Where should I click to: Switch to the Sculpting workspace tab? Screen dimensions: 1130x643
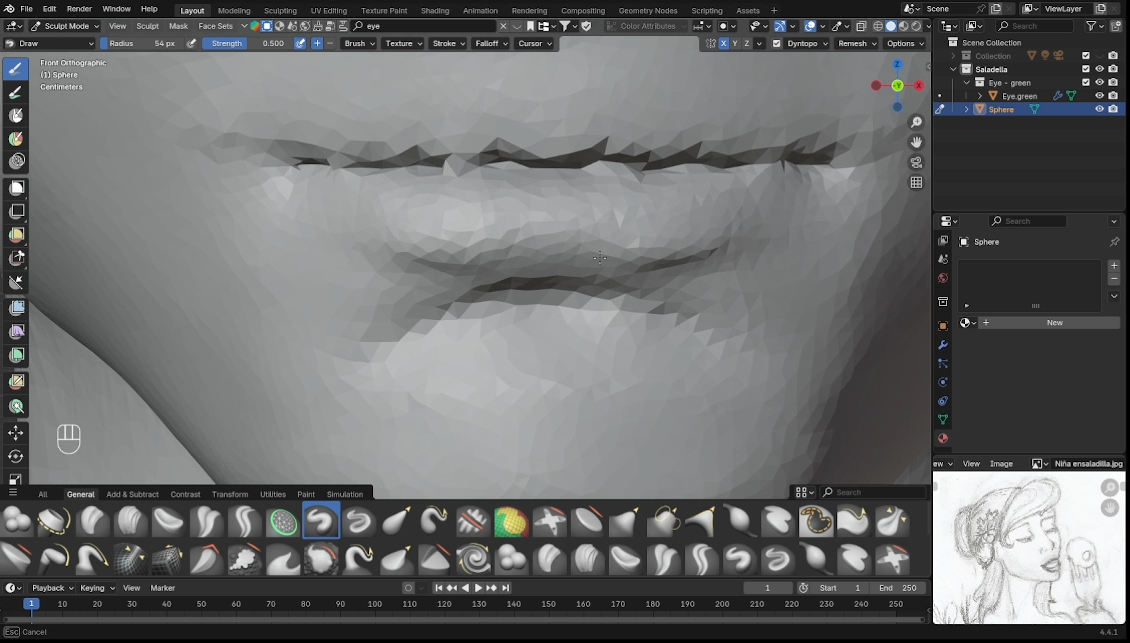click(280, 10)
